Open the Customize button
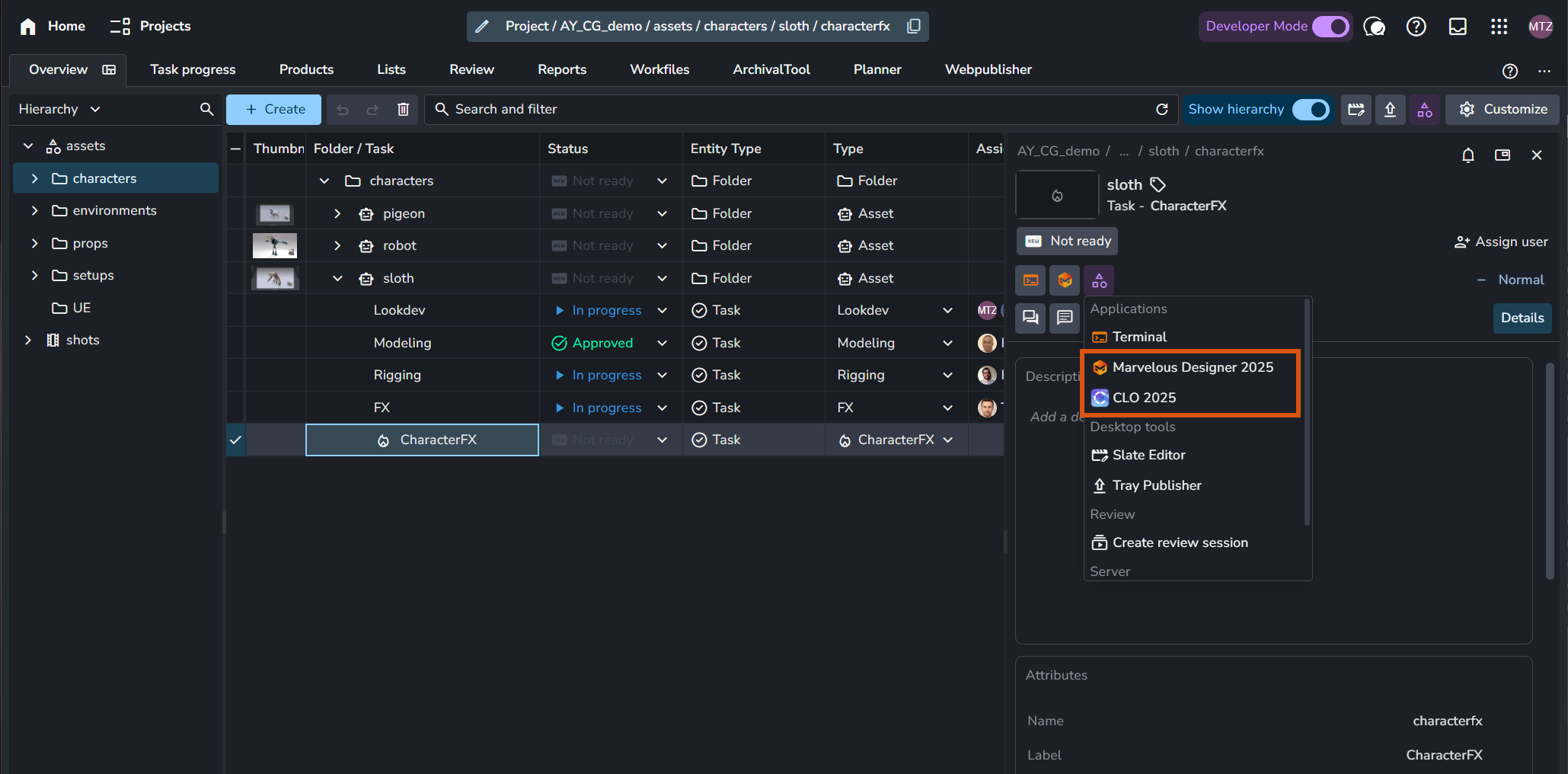1568x774 pixels. click(1503, 110)
